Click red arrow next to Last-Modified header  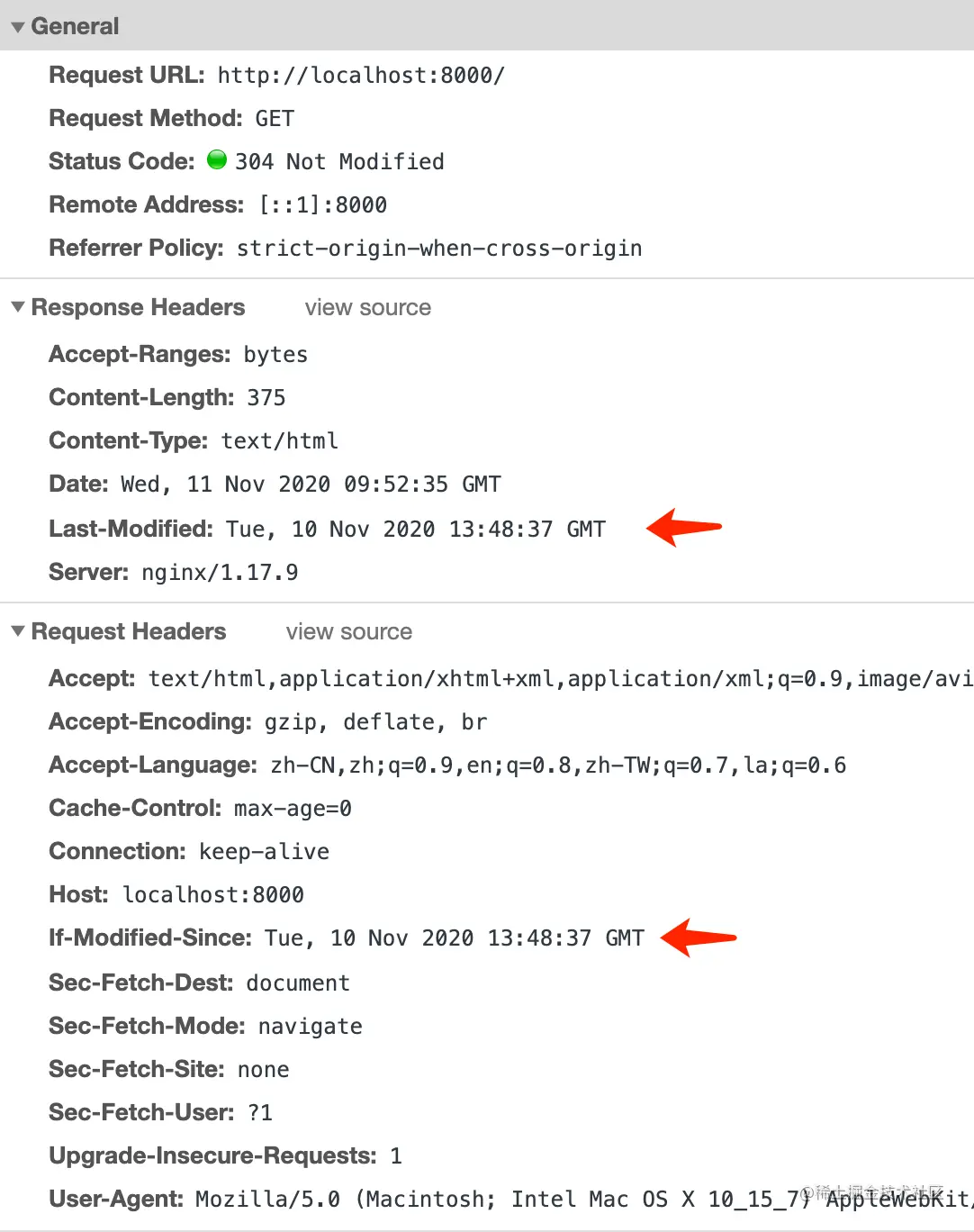(x=684, y=528)
